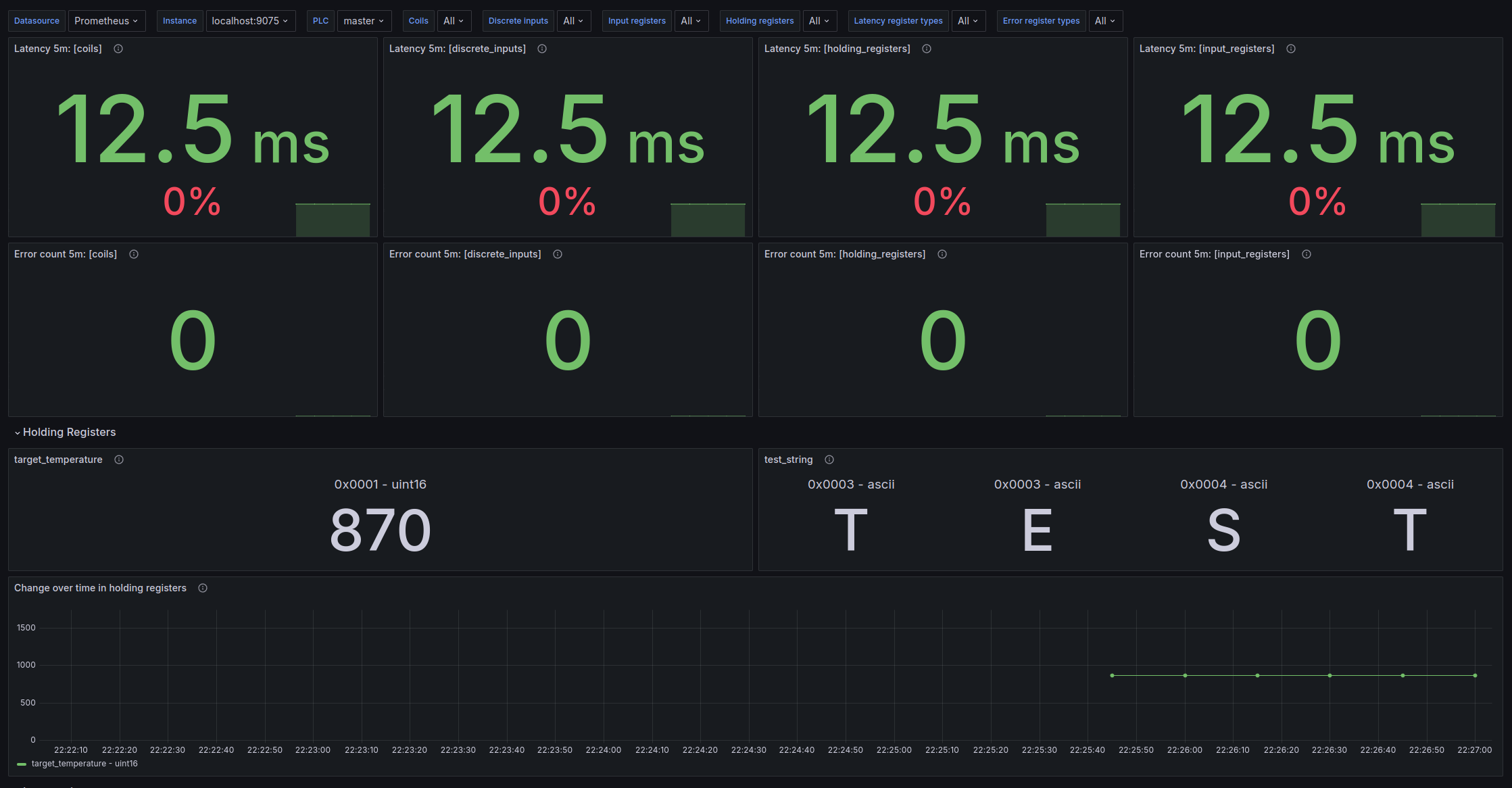This screenshot has width=1512, height=788.
Task: Click info icon next to test_string title
Action: [x=829, y=460]
